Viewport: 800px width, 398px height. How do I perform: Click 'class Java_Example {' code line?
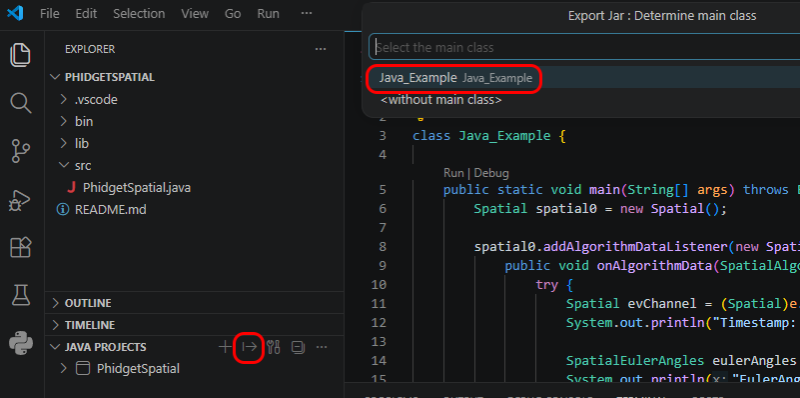pyautogui.click(x=489, y=136)
